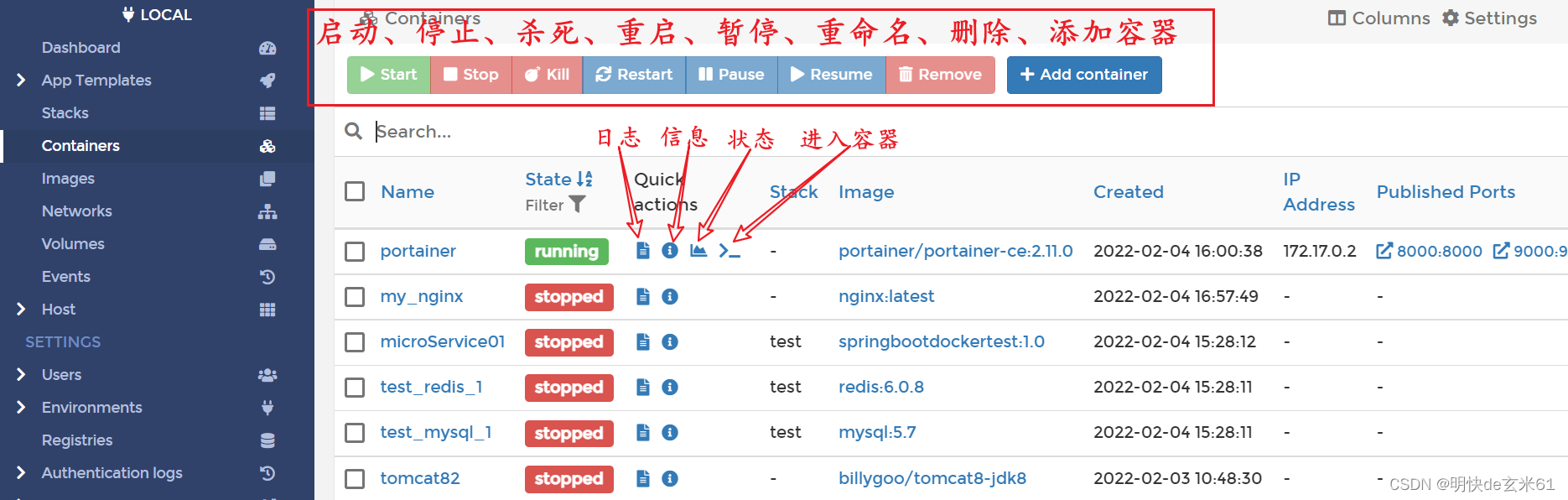Click the Dashboard gauge icon in sidebar

point(267,48)
